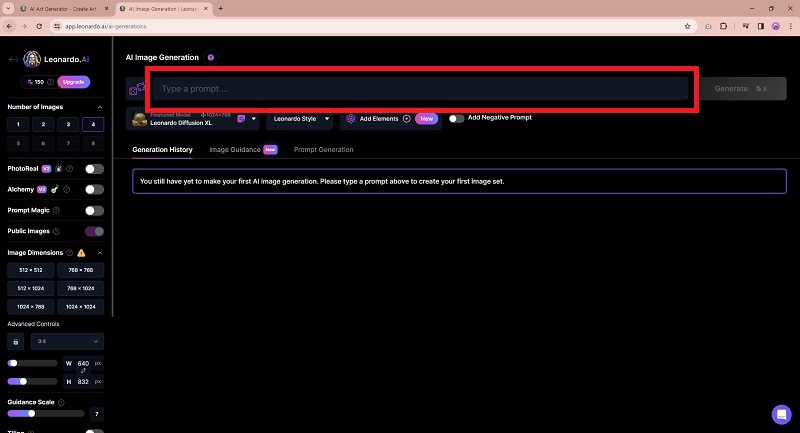Click the New badge beside Add Elements
This screenshot has height=433, width=800.
pos(427,119)
